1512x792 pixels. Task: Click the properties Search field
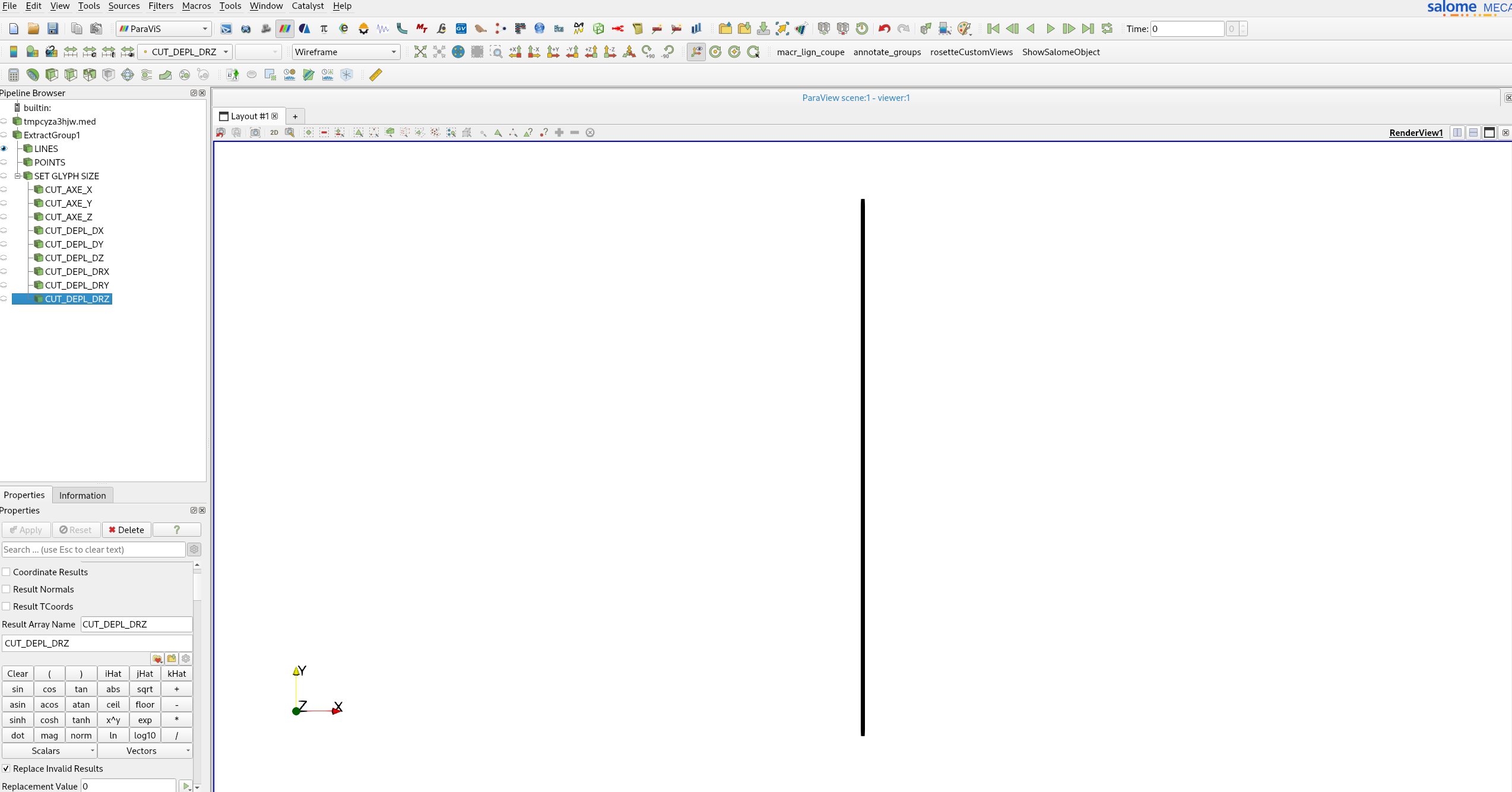(x=94, y=550)
